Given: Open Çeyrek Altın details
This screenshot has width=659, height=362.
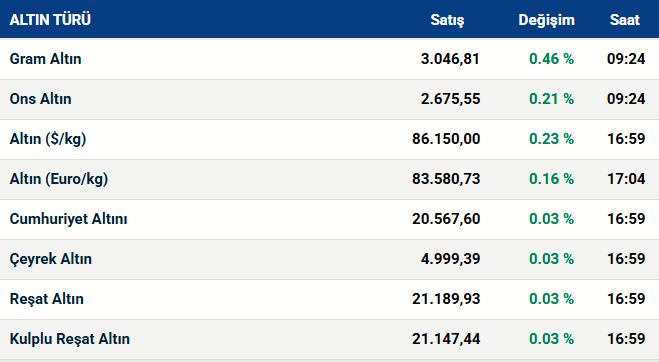Looking at the screenshot, I should [50, 259].
